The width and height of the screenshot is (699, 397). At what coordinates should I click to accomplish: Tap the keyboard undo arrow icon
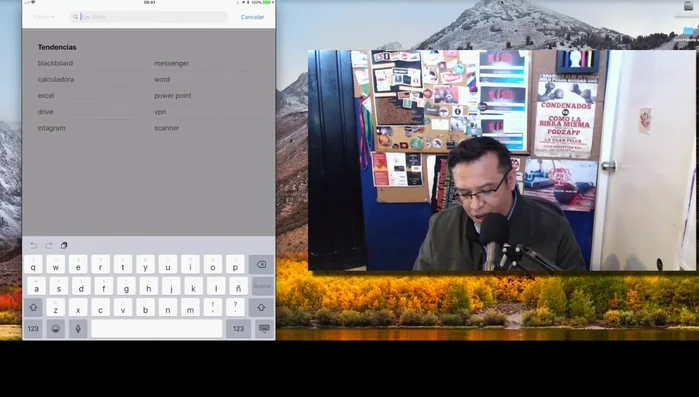[x=33, y=246]
